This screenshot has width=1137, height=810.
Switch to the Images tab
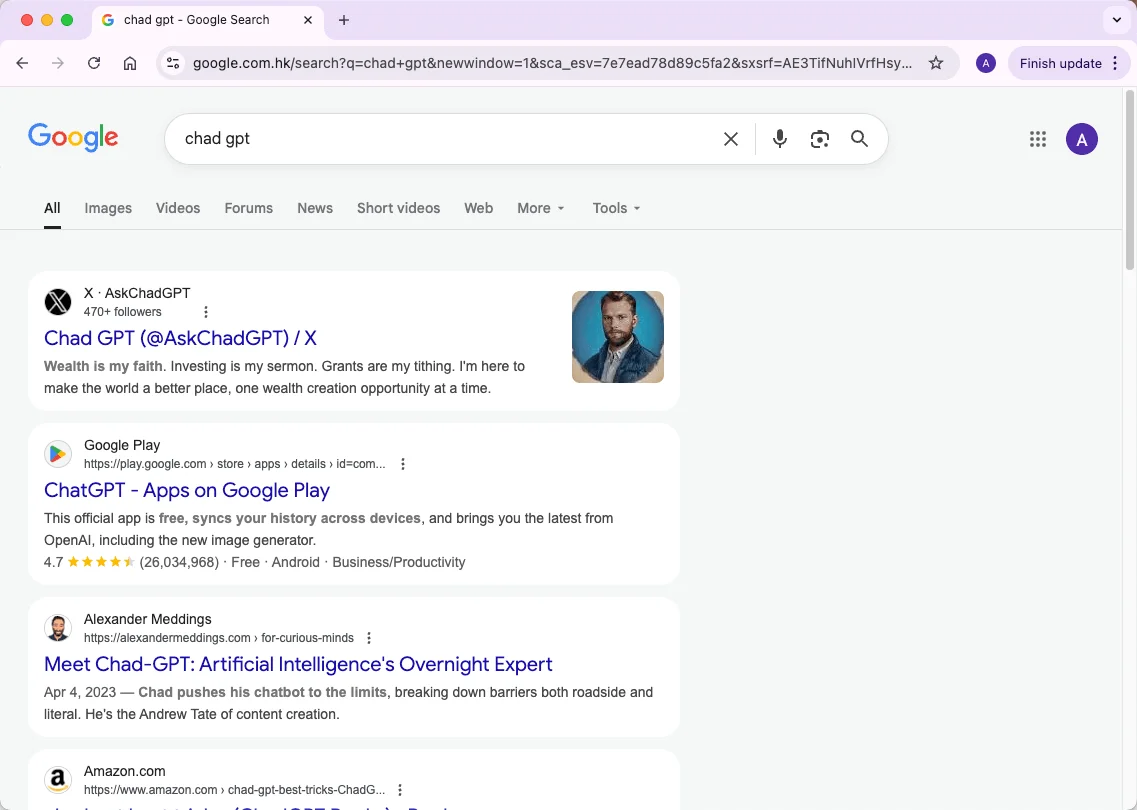click(x=108, y=208)
